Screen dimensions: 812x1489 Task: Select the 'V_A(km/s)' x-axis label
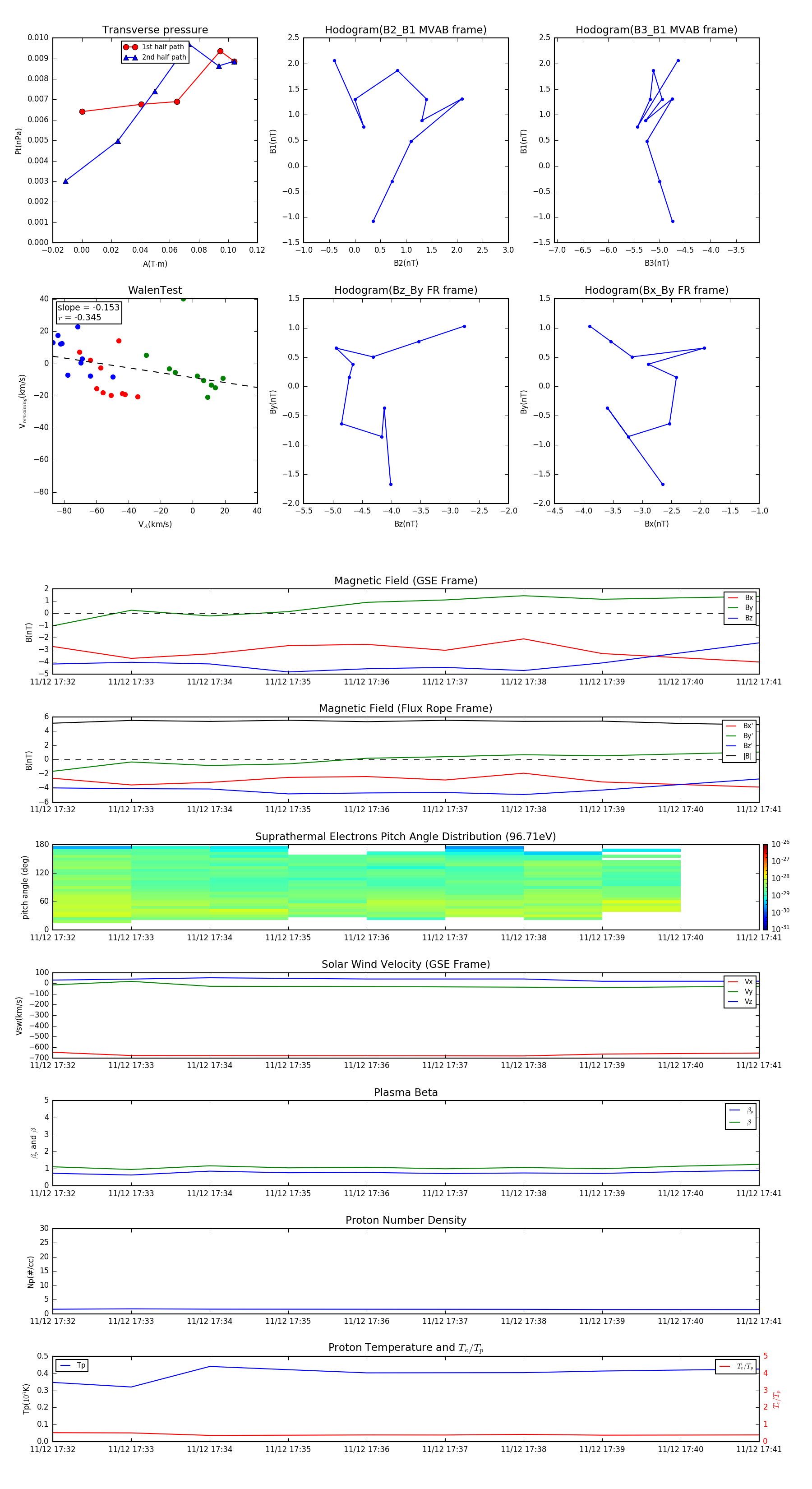[x=155, y=524]
